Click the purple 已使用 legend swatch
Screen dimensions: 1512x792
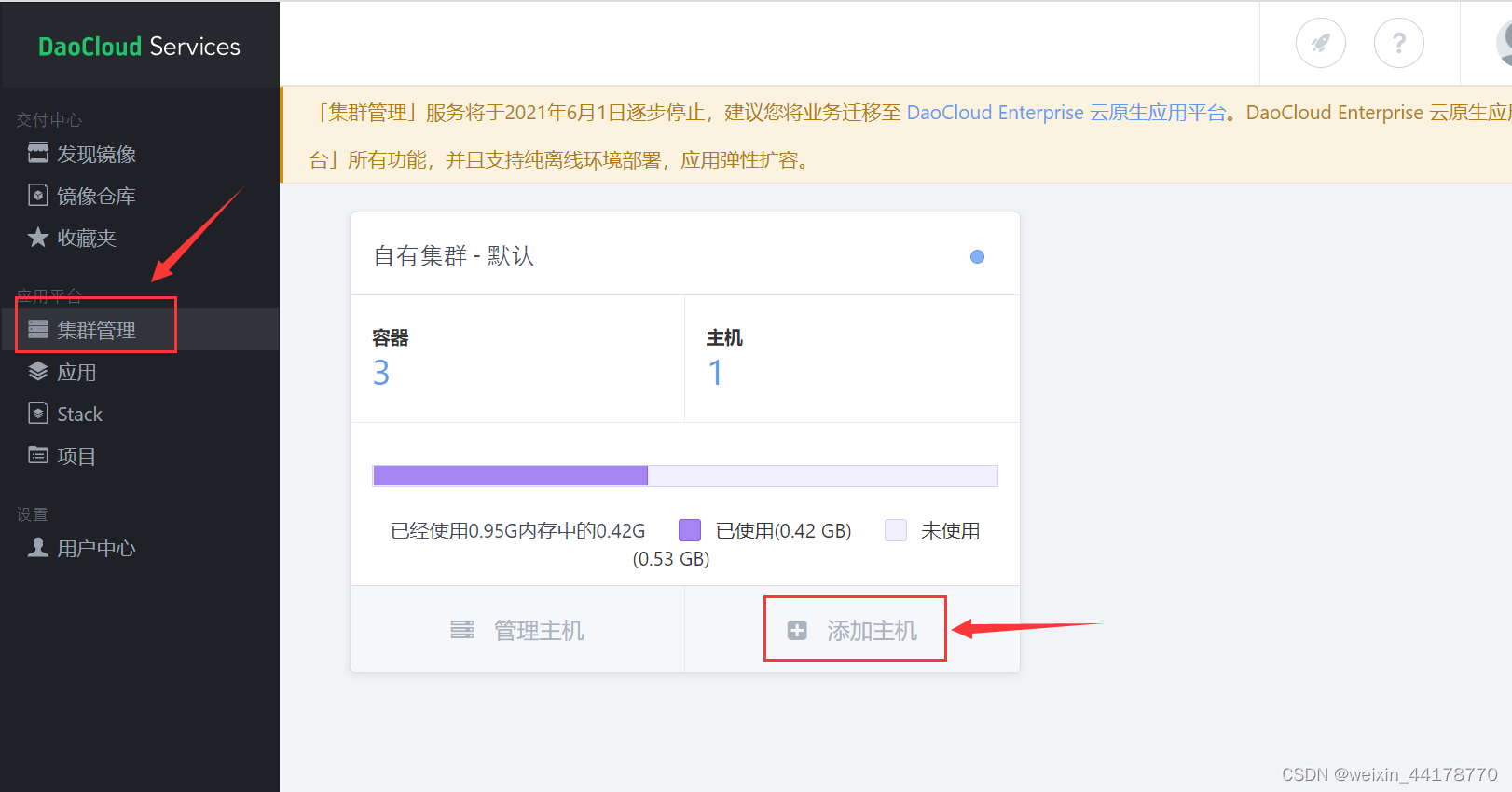(x=690, y=530)
